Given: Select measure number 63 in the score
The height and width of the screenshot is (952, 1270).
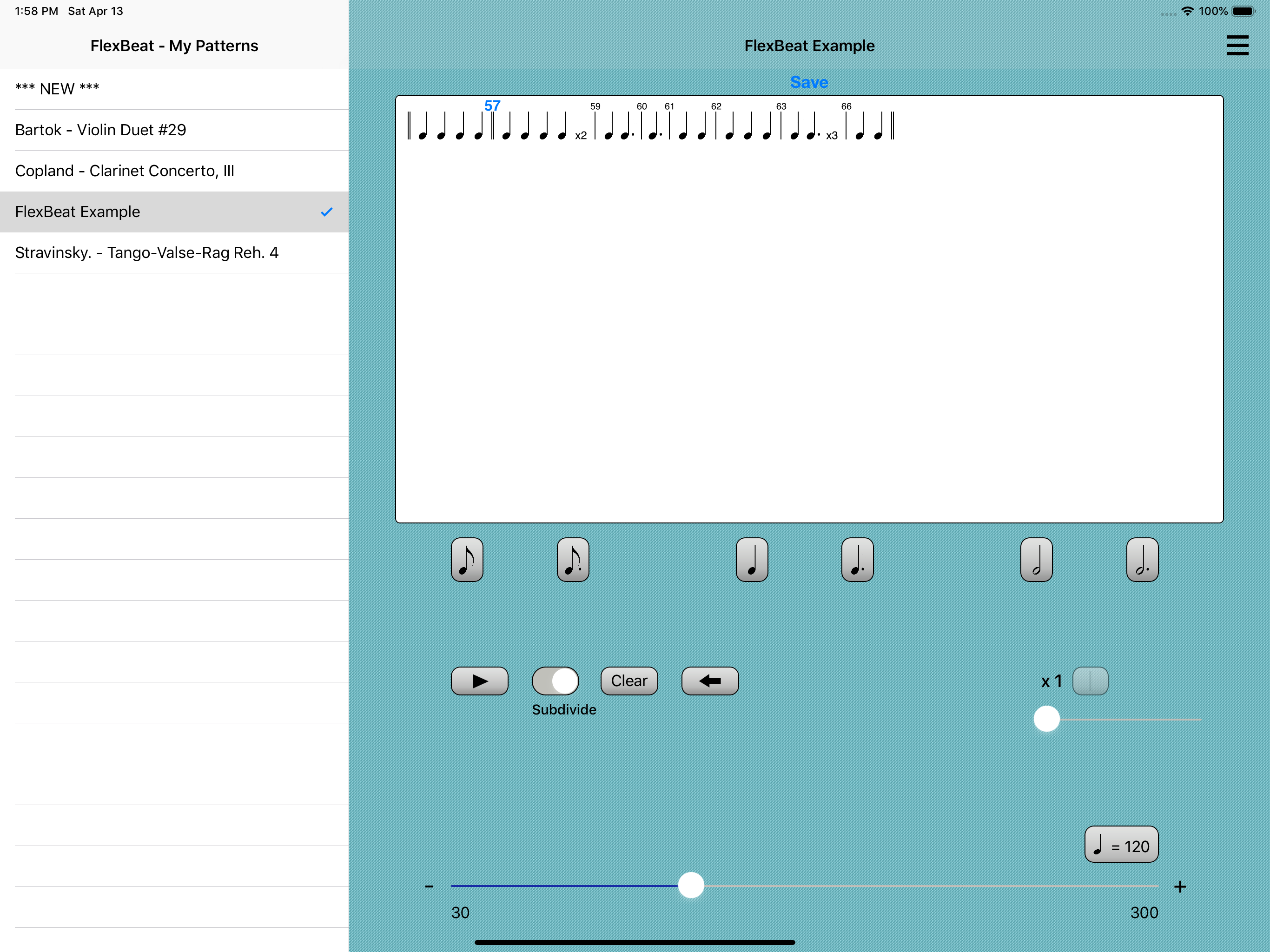Looking at the screenshot, I should (x=781, y=106).
